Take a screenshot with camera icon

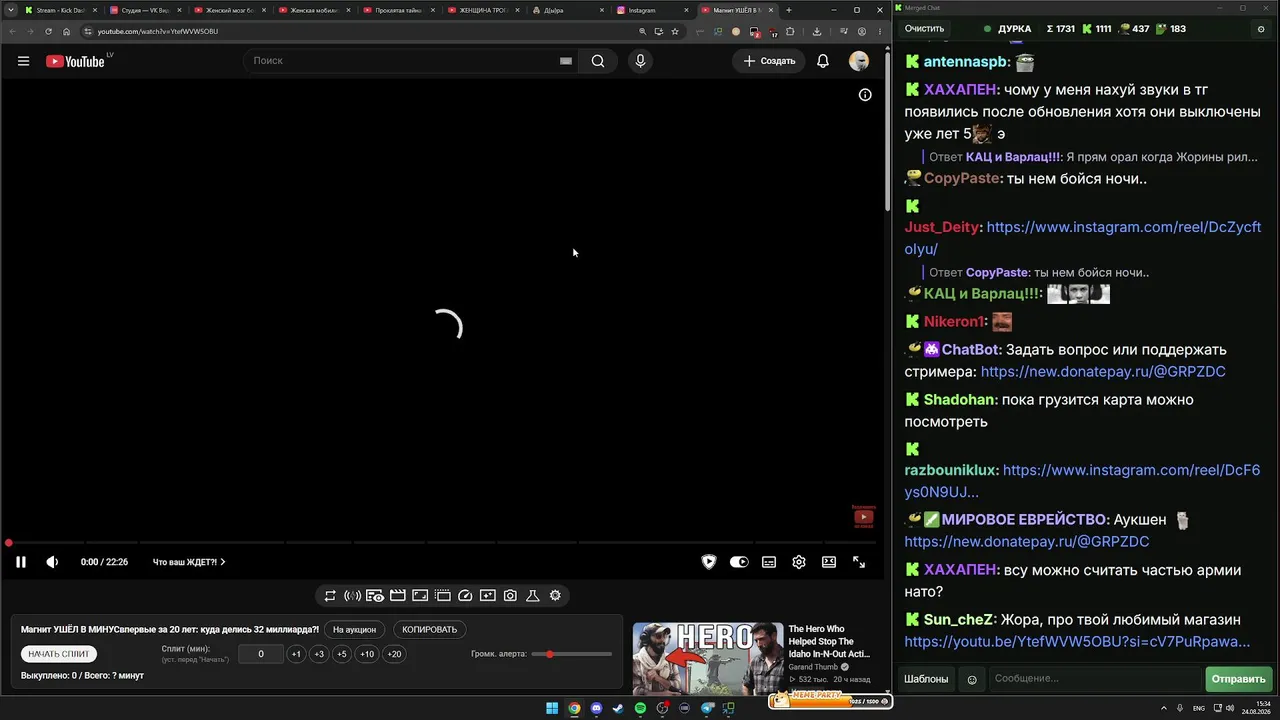click(x=510, y=596)
